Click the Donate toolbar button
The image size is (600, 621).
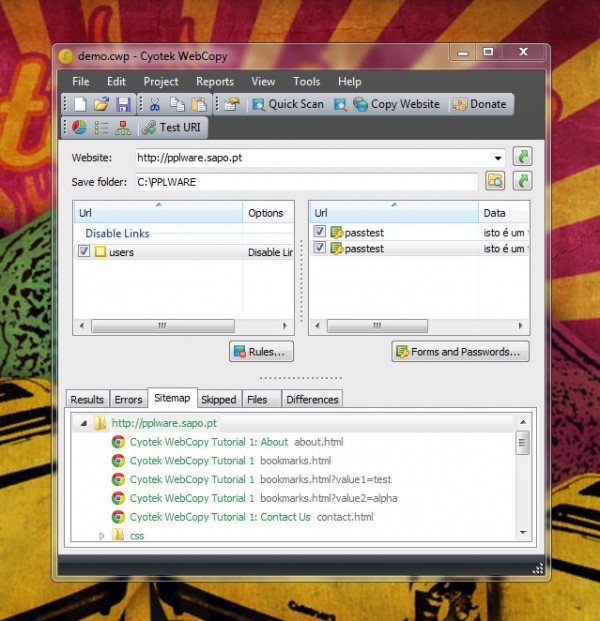coord(480,105)
